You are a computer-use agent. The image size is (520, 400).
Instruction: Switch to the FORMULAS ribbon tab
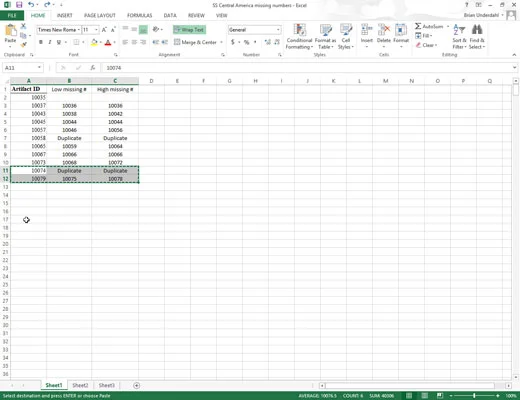pyautogui.click(x=139, y=15)
